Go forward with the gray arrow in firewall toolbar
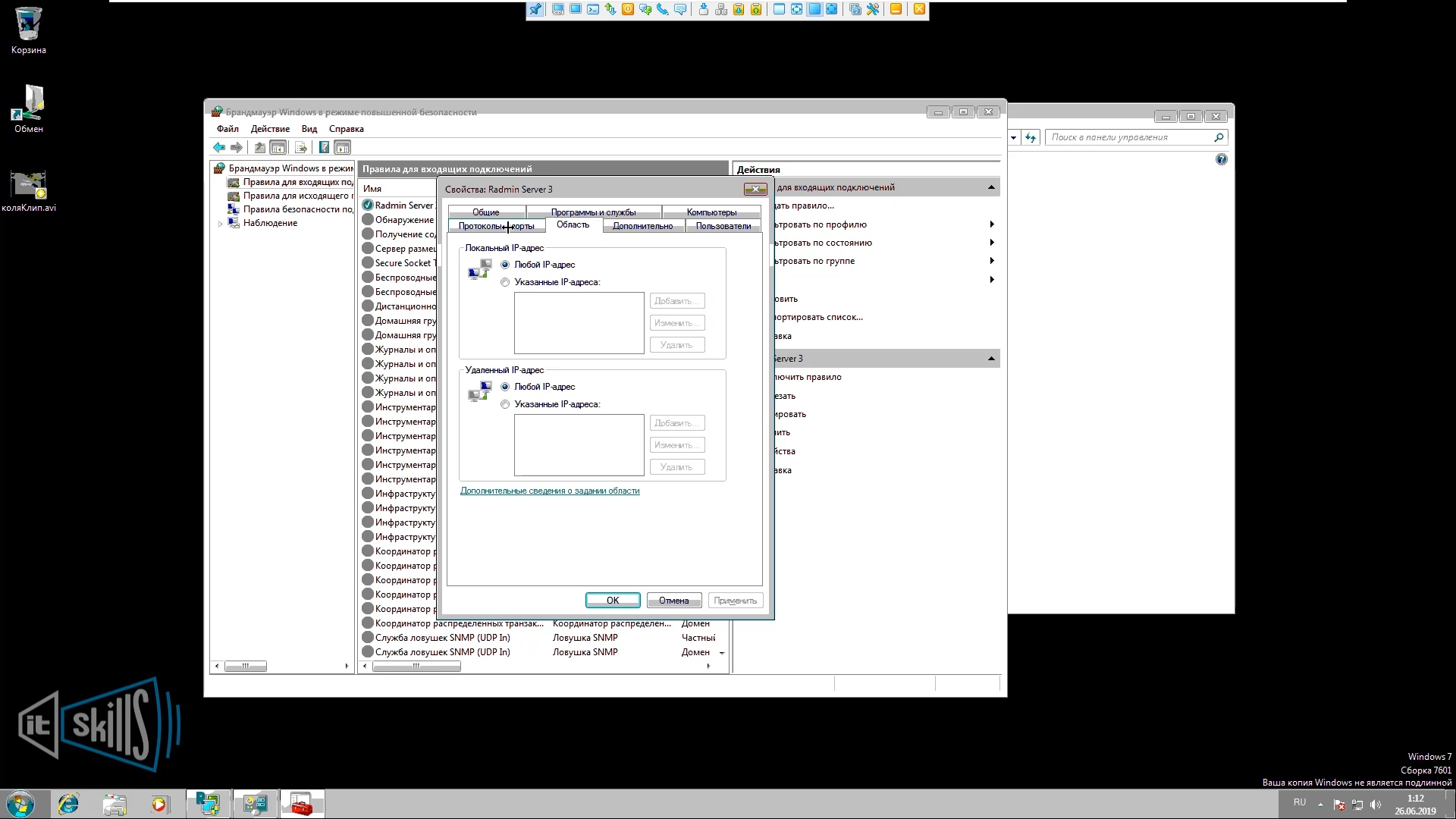 237,147
